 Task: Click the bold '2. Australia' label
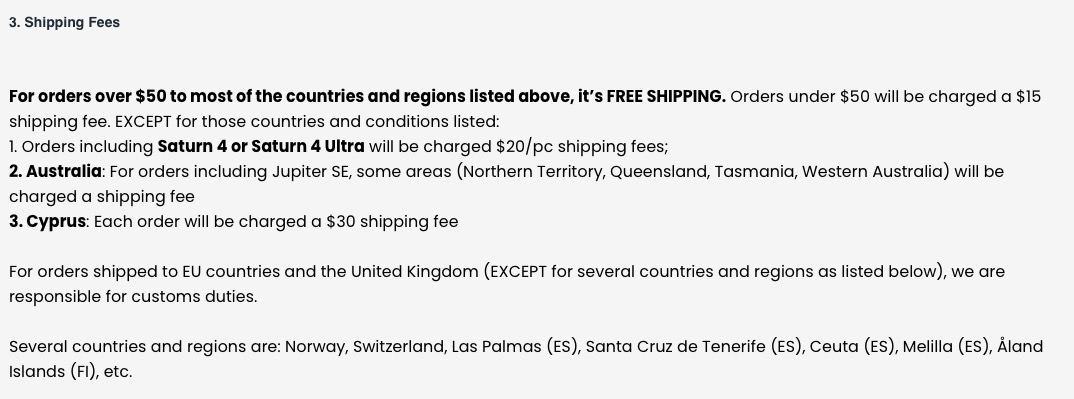(x=55, y=171)
